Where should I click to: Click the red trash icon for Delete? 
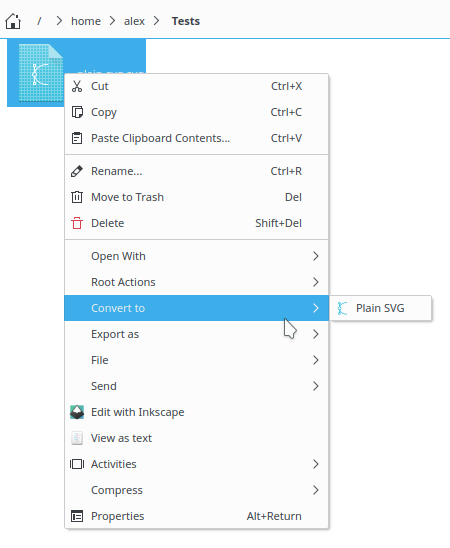tap(77, 223)
